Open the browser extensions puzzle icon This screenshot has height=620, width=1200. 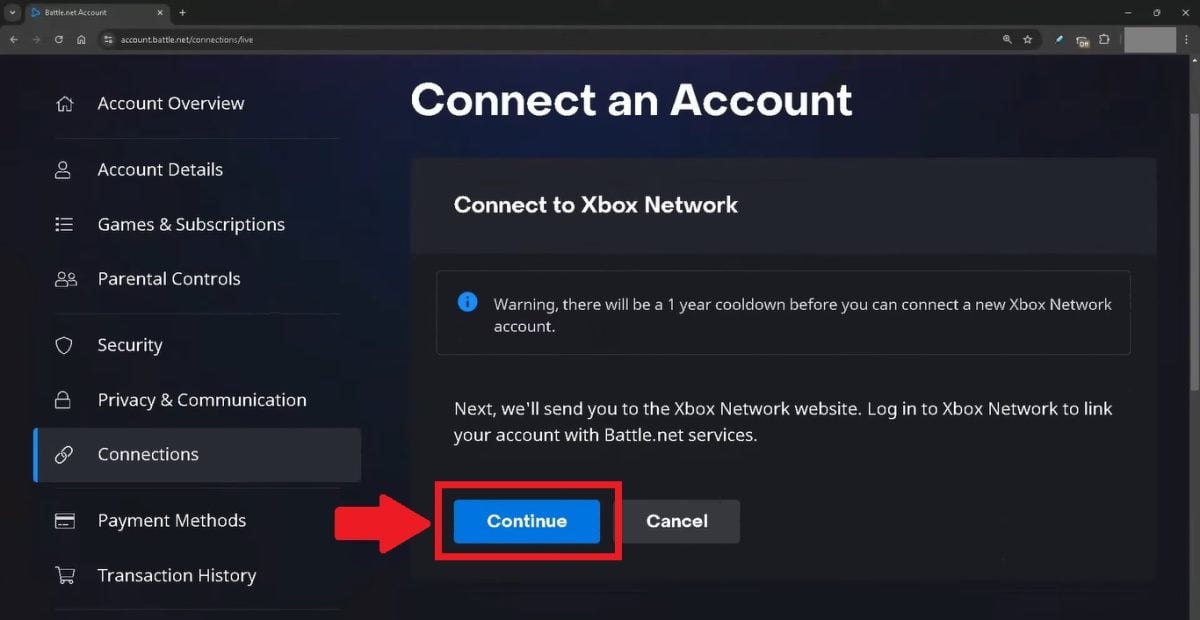[1104, 40]
